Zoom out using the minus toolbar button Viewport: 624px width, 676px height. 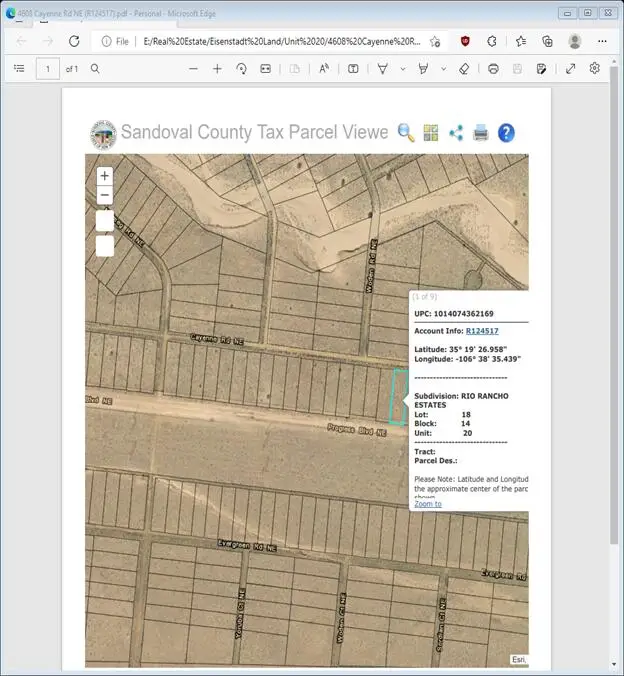(193, 69)
